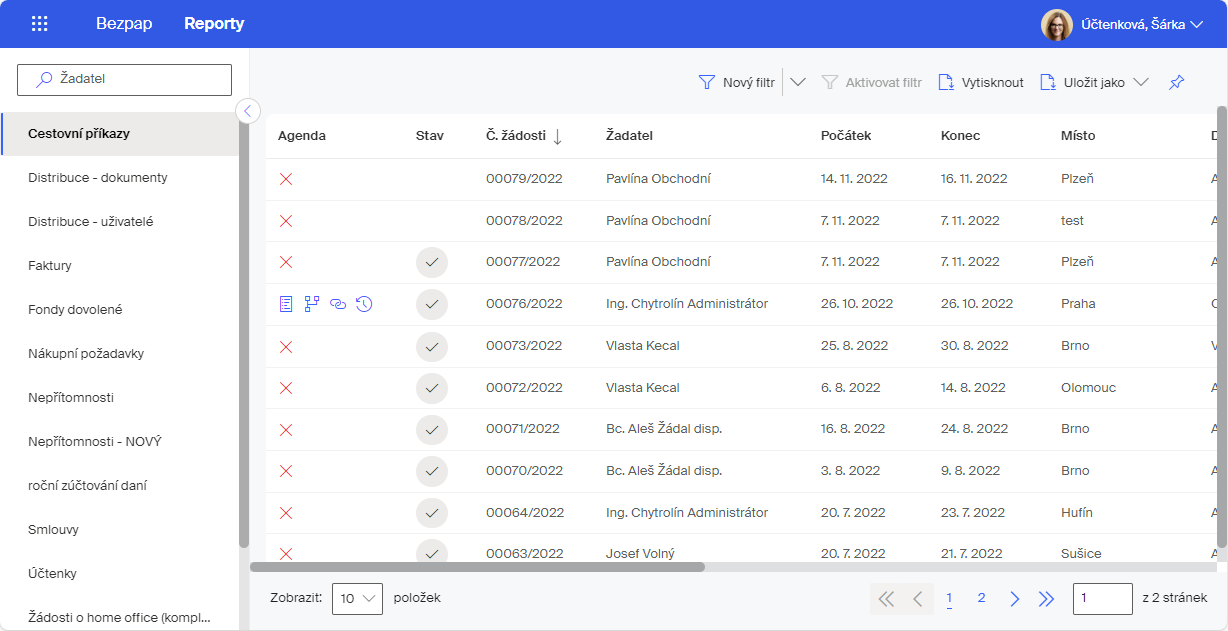Viewport: 1228px width, 631px height.
Task: Click the Počátek column header
Action: pyautogui.click(x=846, y=136)
